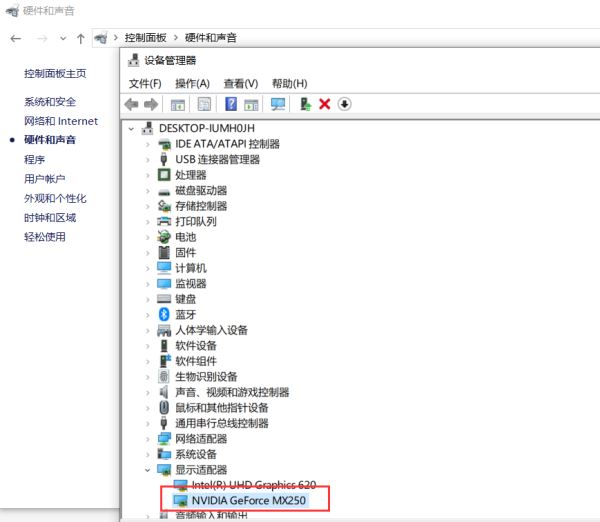This screenshot has width=600, height=522.
Task: Click the computer icon beside DESKTOP-IUMH0JH
Action: [147, 128]
